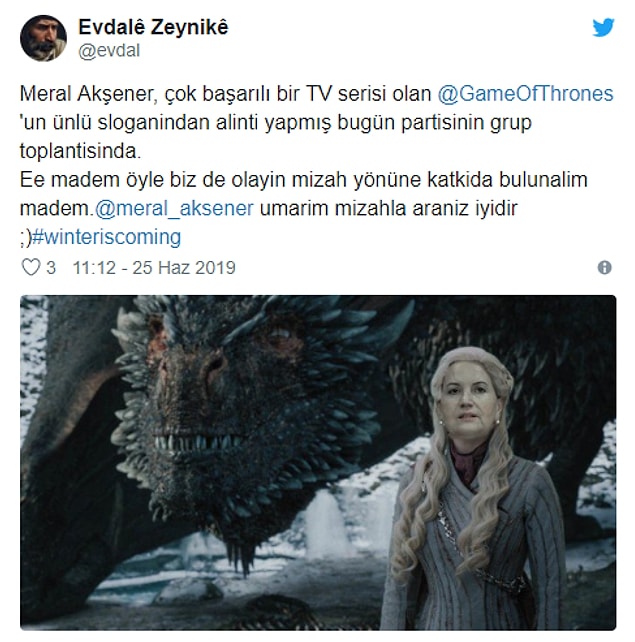Select the #winteriscoming hashtag
635x642 pixels.
tap(106, 237)
